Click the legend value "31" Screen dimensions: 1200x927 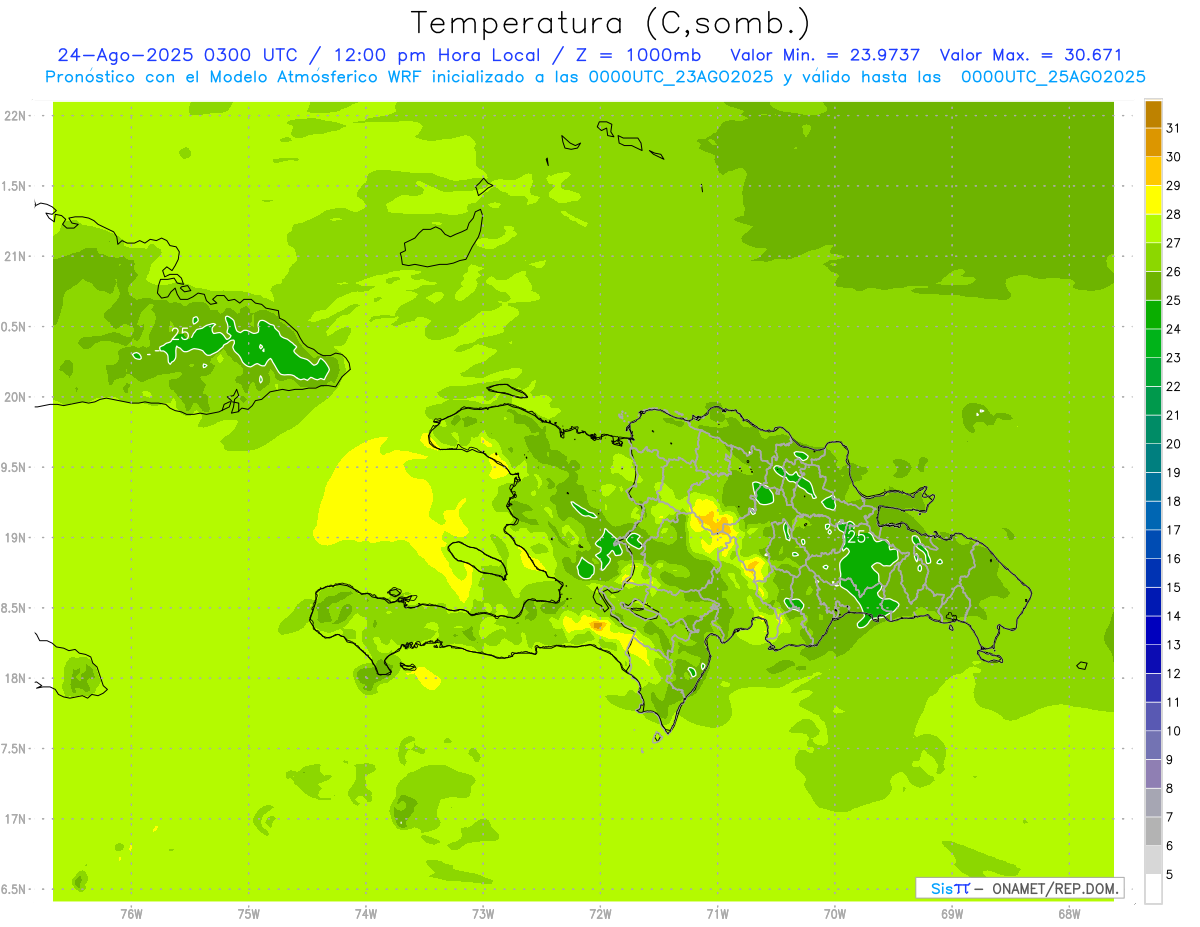point(1174,128)
